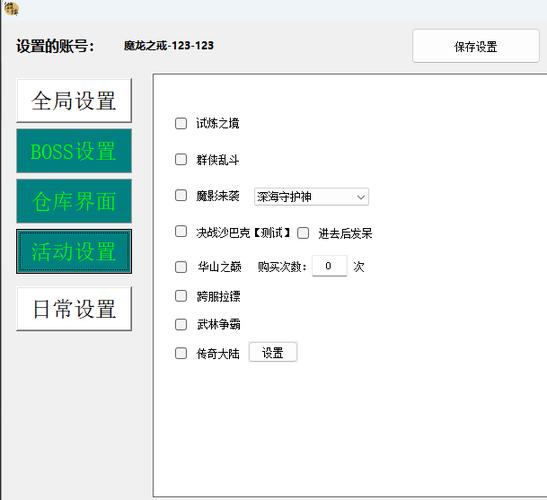Click the 设置的账号 label
Image resolution: width=547 pixels, height=500 pixels.
click(x=55, y=46)
